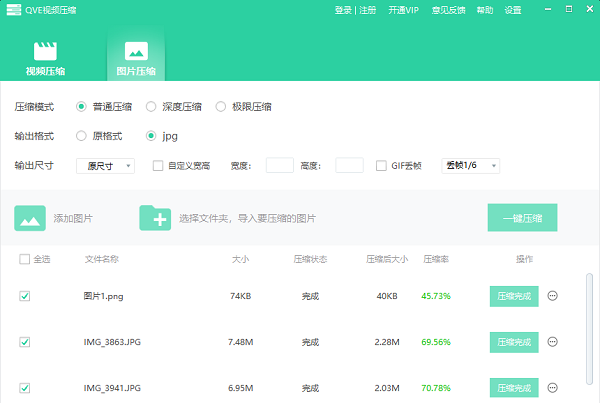Open the 帮助 help menu
The width and height of the screenshot is (600, 403).
(x=485, y=10)
